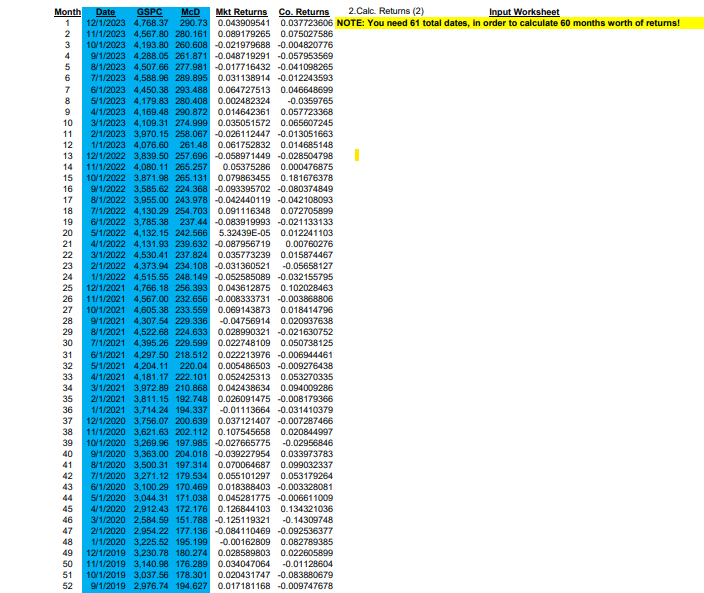Click market return -0.04756914
The height and width of the screenshot is (593, 704).
pos(245,321)
